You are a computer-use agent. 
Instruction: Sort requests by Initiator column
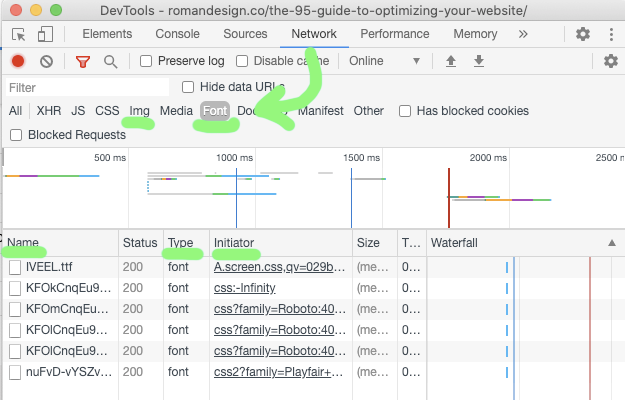coord(281,243)
